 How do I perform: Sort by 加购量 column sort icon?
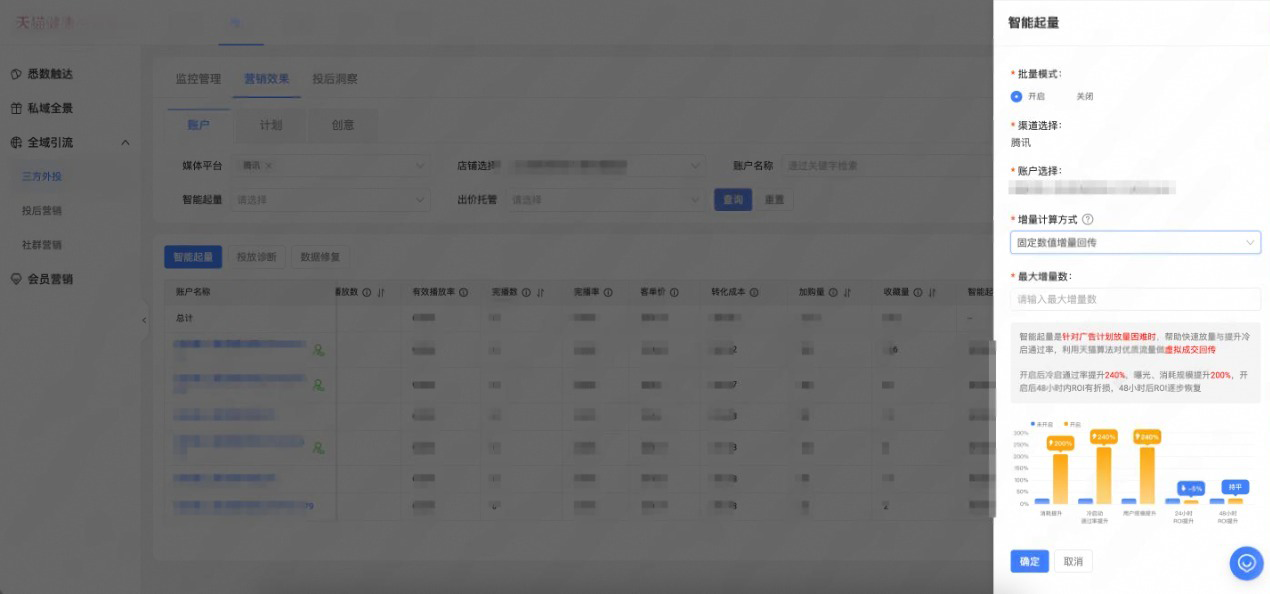pyautogui.click(x=847, y=293)
